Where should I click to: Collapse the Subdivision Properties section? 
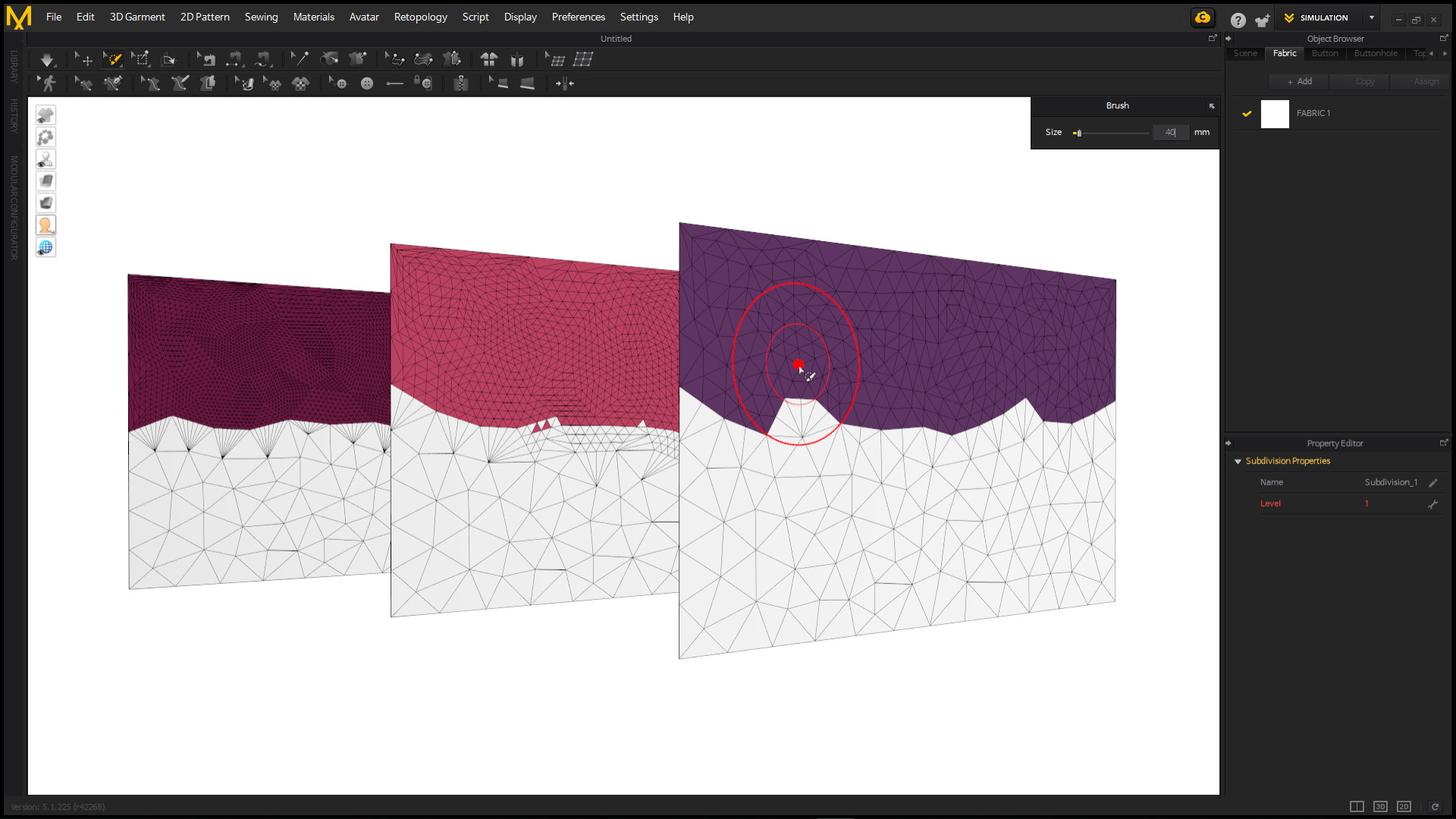(1239, 461)
